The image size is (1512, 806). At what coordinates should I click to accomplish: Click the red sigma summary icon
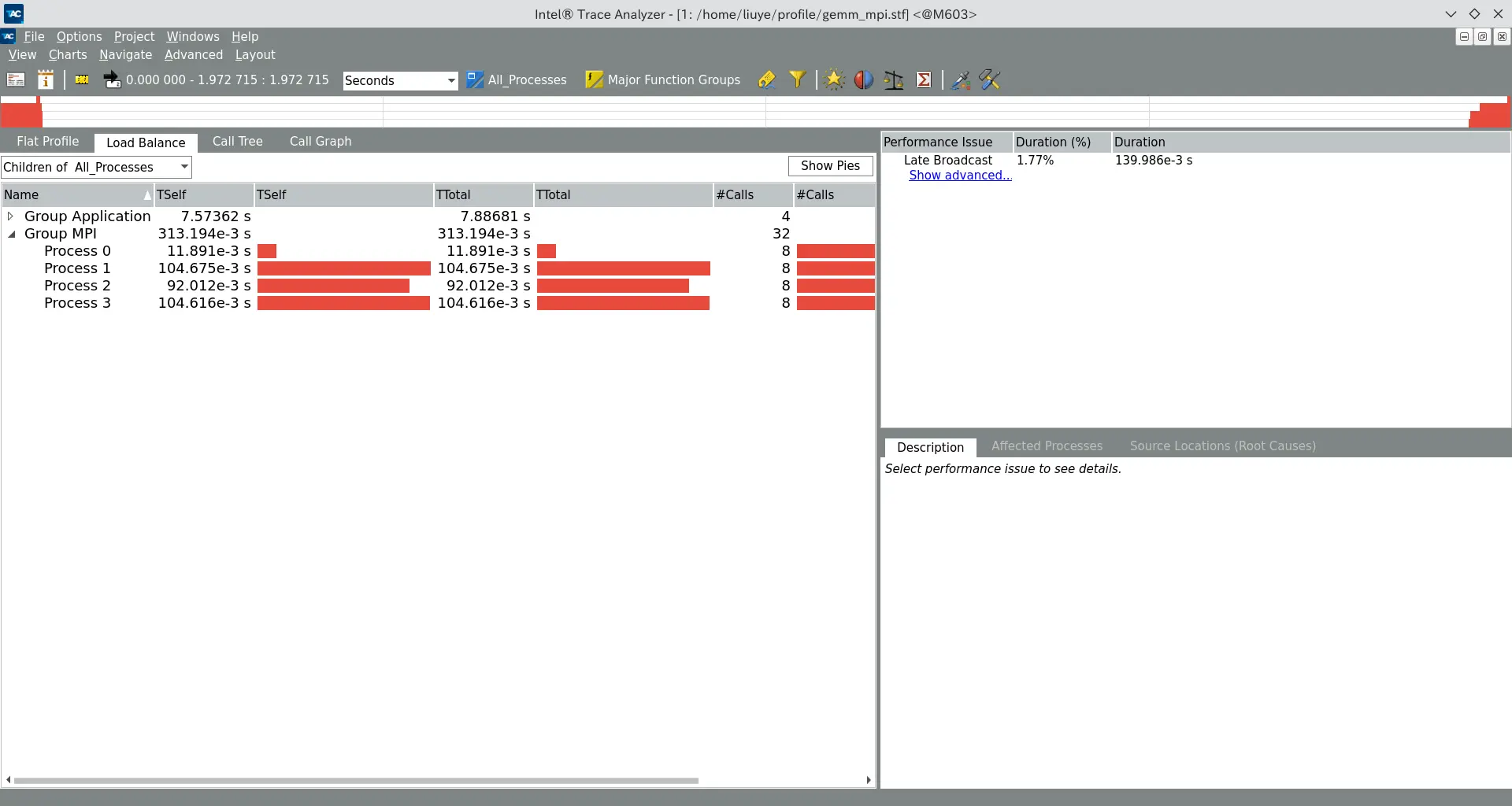point(924,79)
